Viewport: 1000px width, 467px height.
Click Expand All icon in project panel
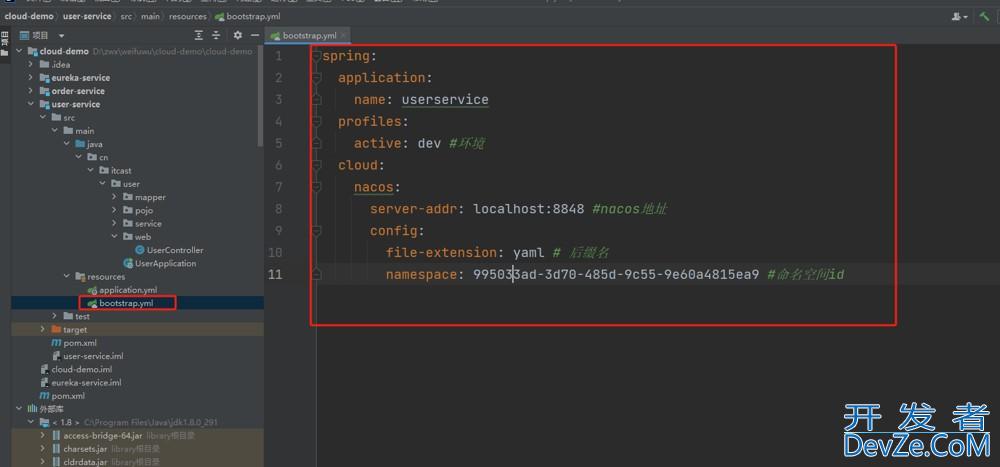[199, 35]
